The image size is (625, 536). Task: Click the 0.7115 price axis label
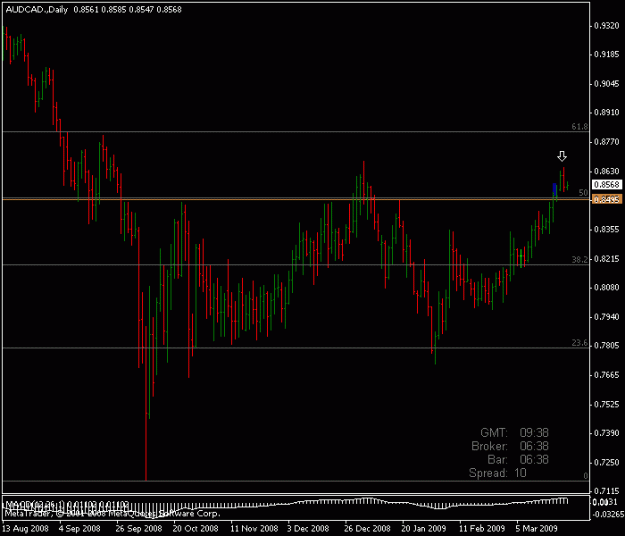607,491
